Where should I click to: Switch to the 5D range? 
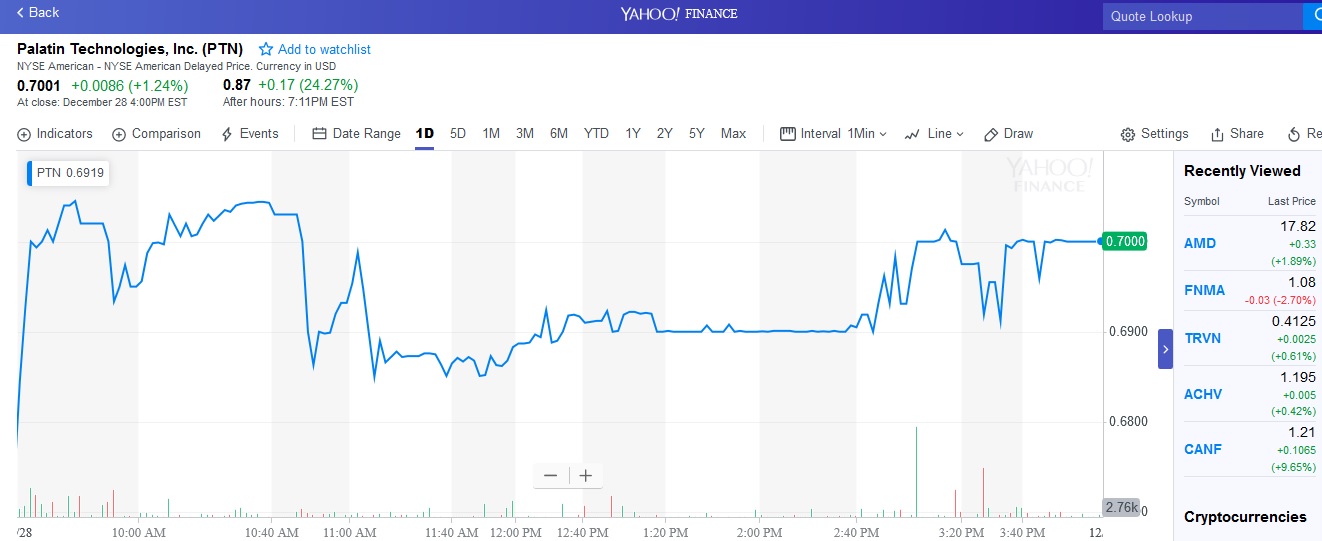click(458, 134)
